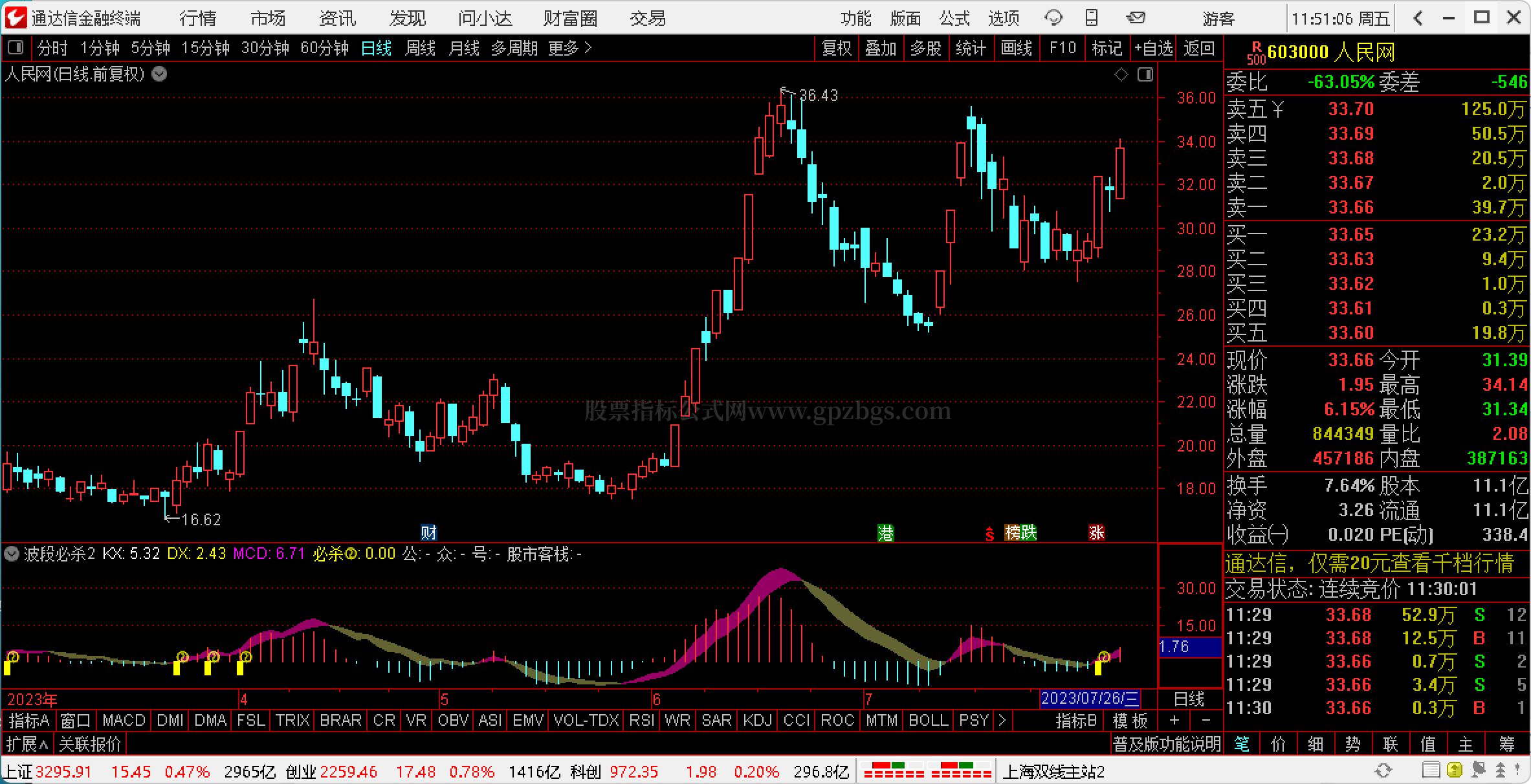Click the − zoom out chart button
The image size is (1531, 784).
point(1206,720)
